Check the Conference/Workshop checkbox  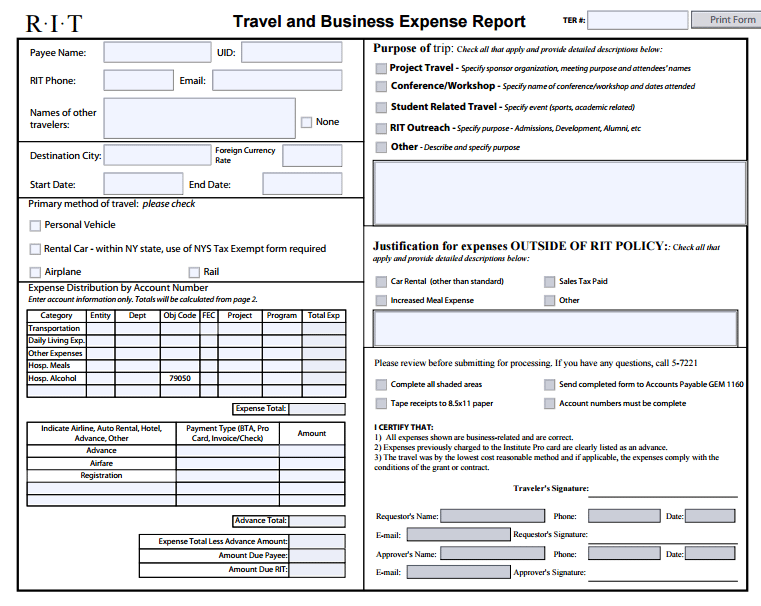pos(381,86)
